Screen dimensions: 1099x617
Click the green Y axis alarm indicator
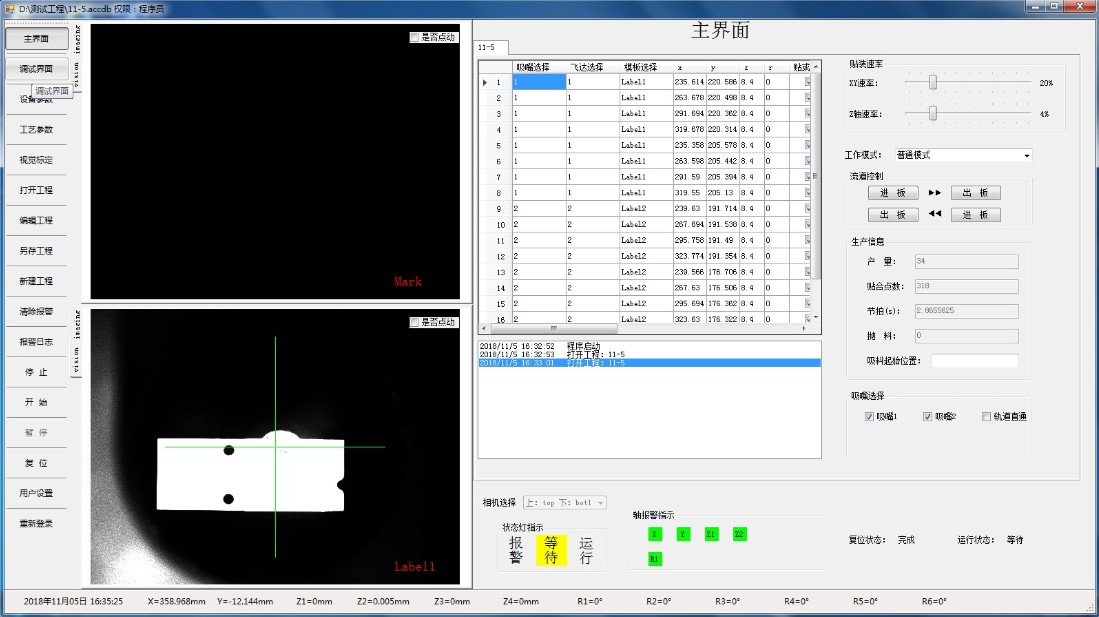tap(683, 534)
